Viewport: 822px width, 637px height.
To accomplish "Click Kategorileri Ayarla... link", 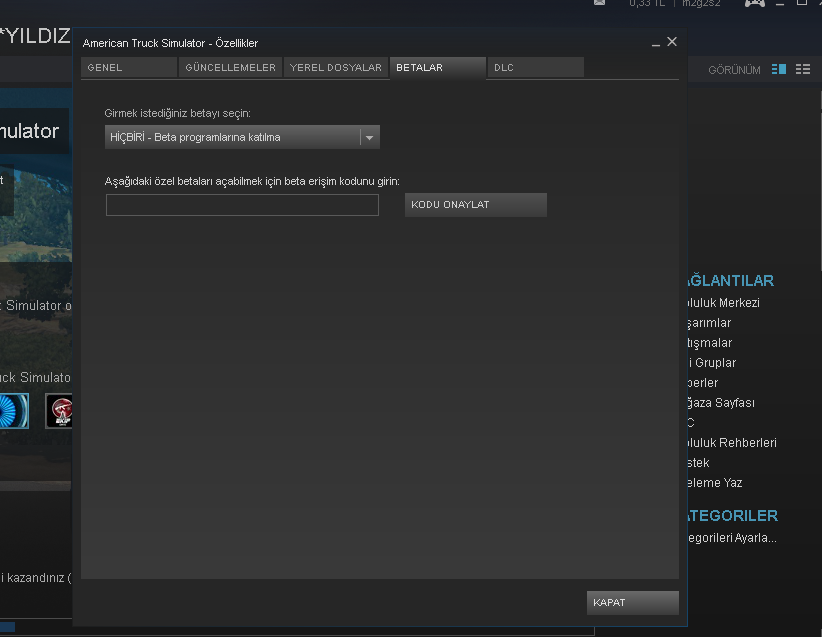I will (x=732, y=538).
